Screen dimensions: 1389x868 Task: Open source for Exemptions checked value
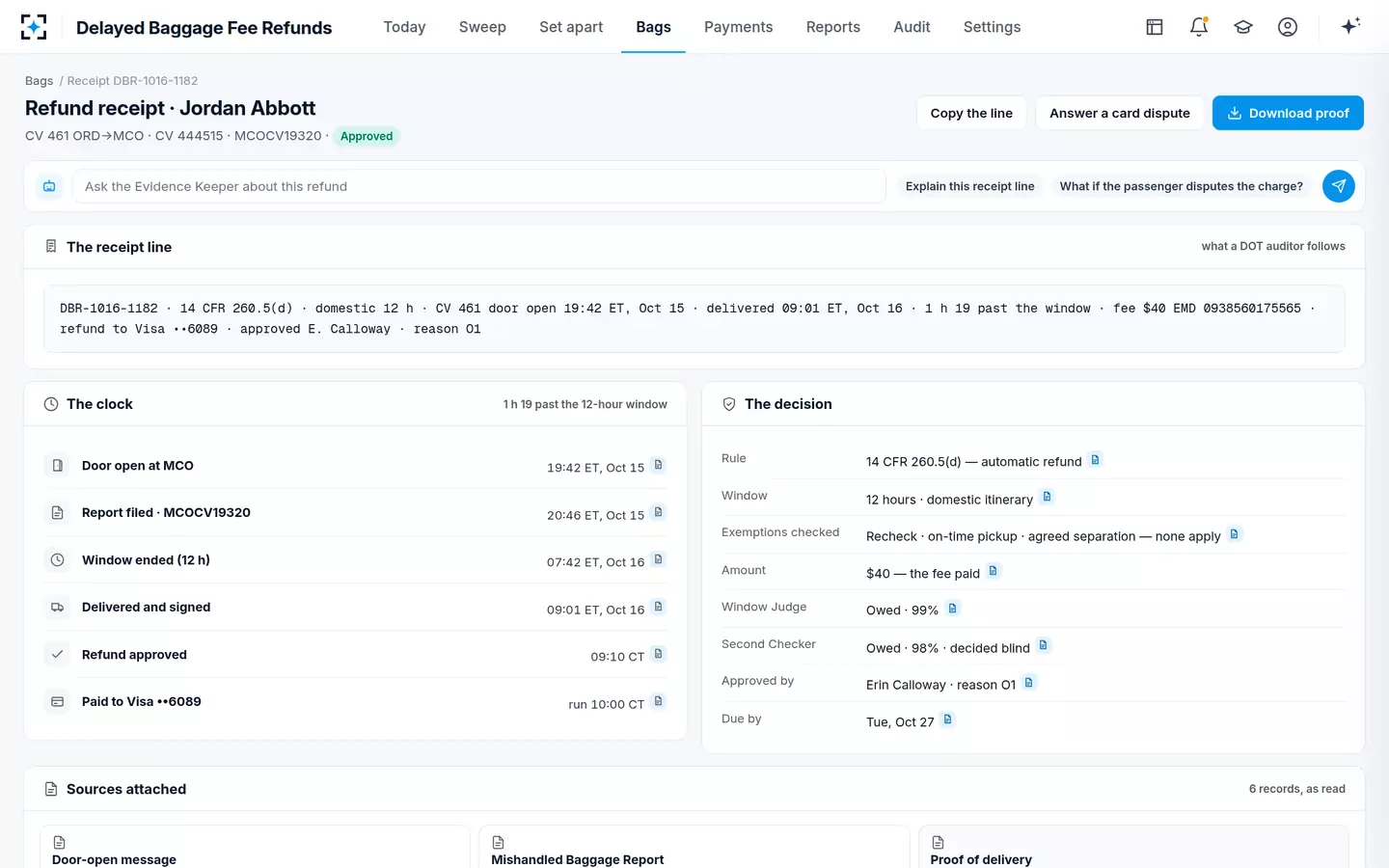coord(1235,533)
